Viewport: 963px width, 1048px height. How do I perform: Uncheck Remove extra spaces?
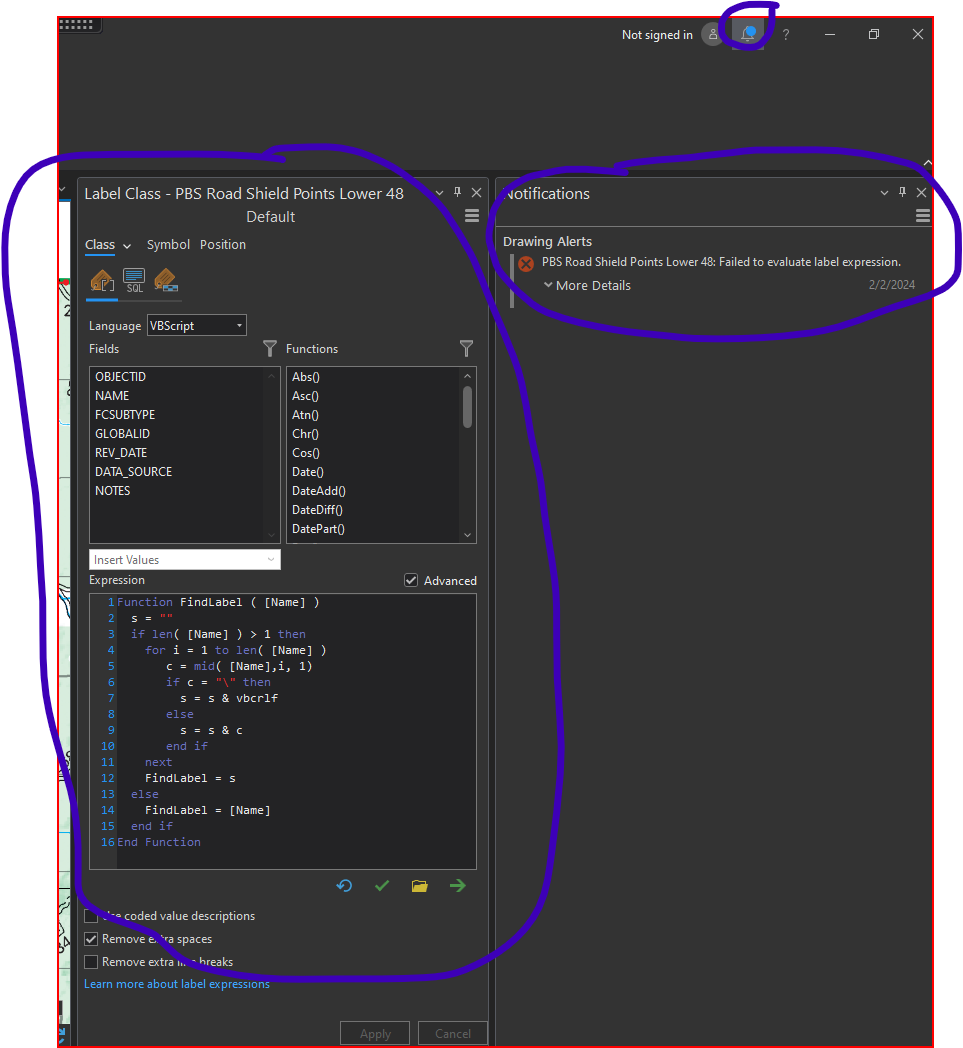pos(91,939)
